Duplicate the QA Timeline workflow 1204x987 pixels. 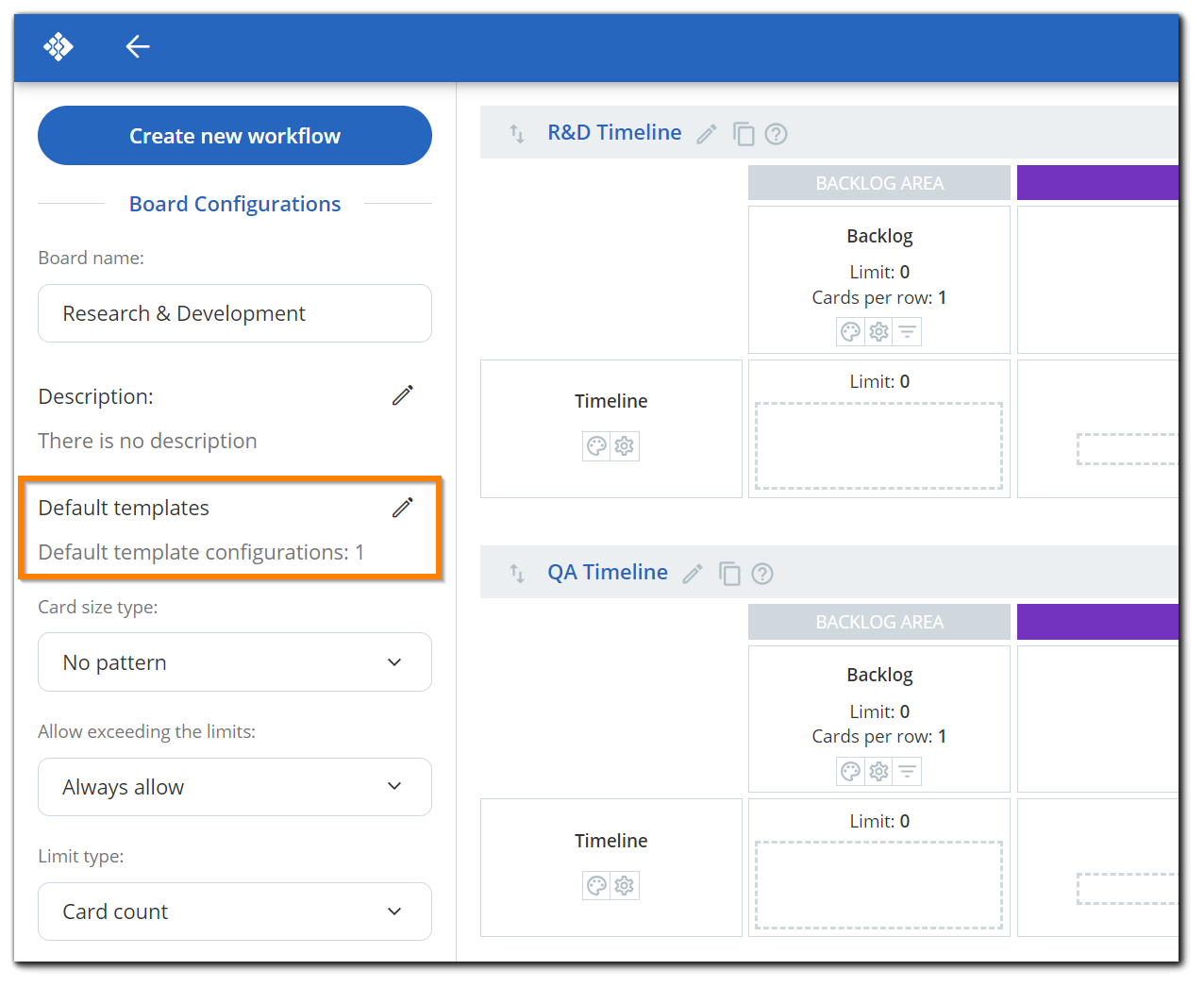(730, 573)
